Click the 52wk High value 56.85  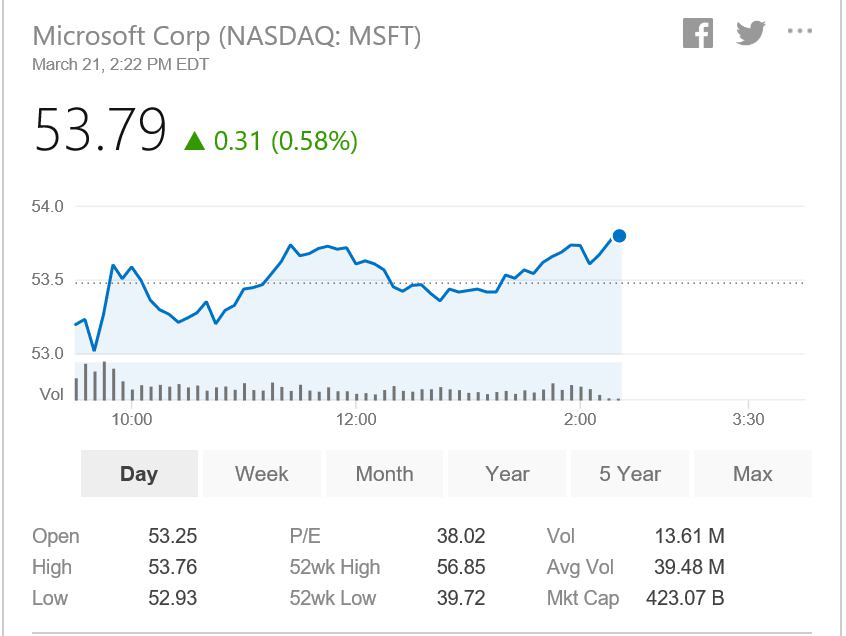tap(461, 567)
